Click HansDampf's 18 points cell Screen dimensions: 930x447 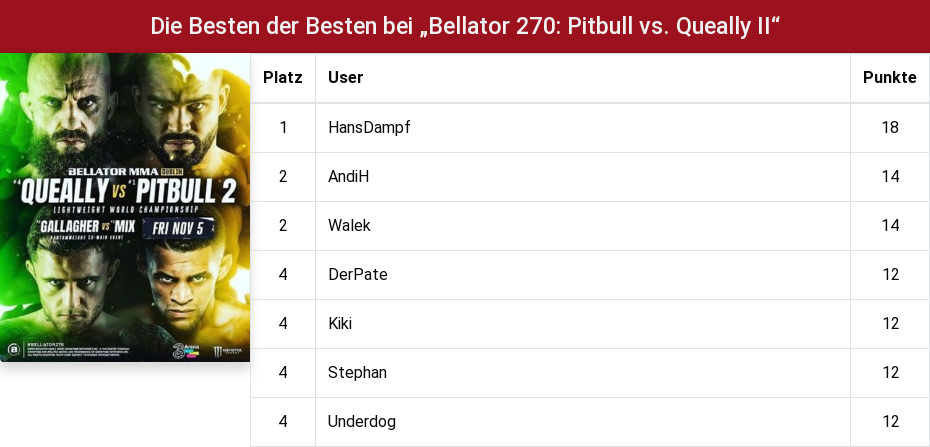pos(890,127)
